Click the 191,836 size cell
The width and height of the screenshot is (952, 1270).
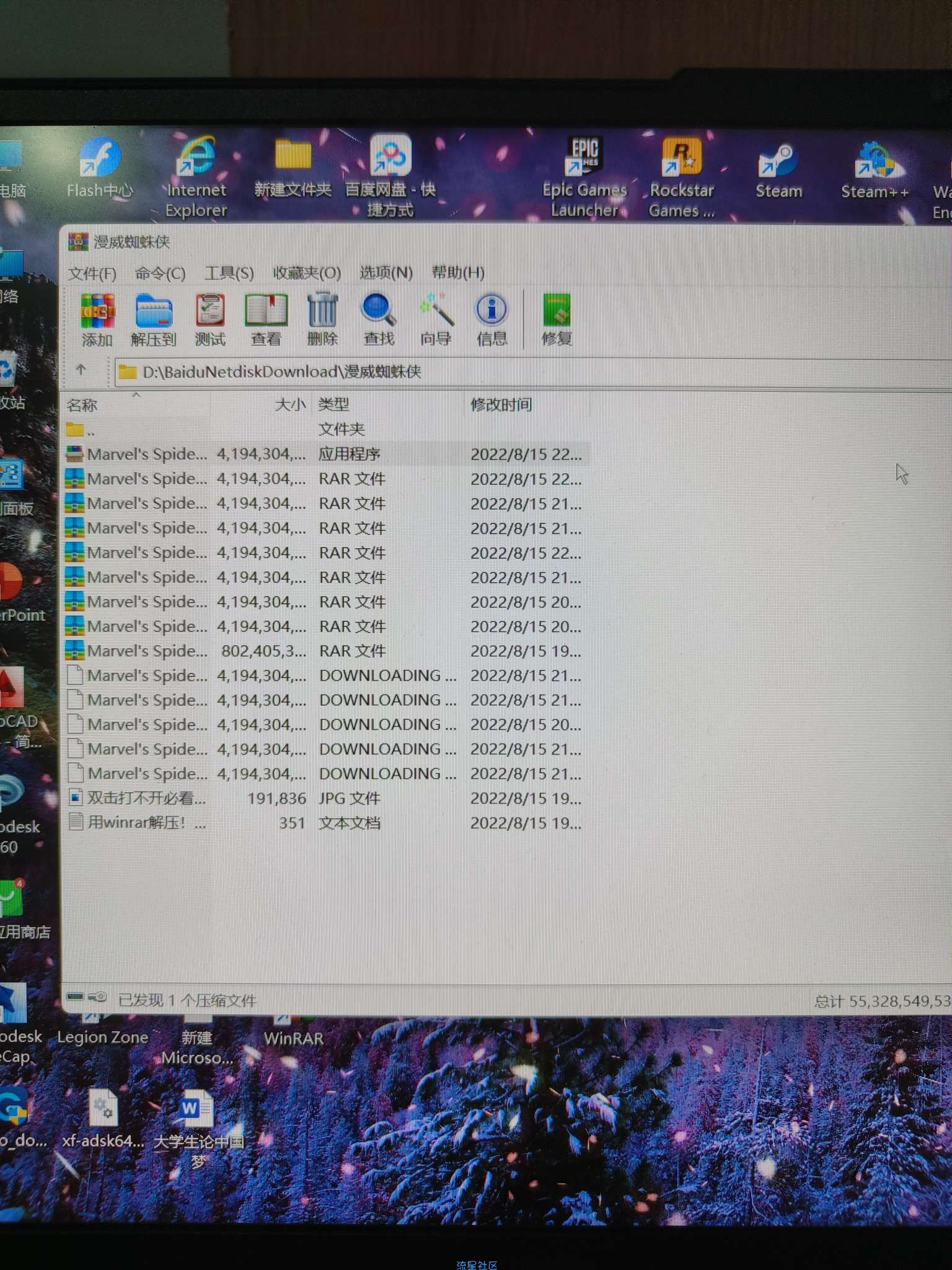276,799
